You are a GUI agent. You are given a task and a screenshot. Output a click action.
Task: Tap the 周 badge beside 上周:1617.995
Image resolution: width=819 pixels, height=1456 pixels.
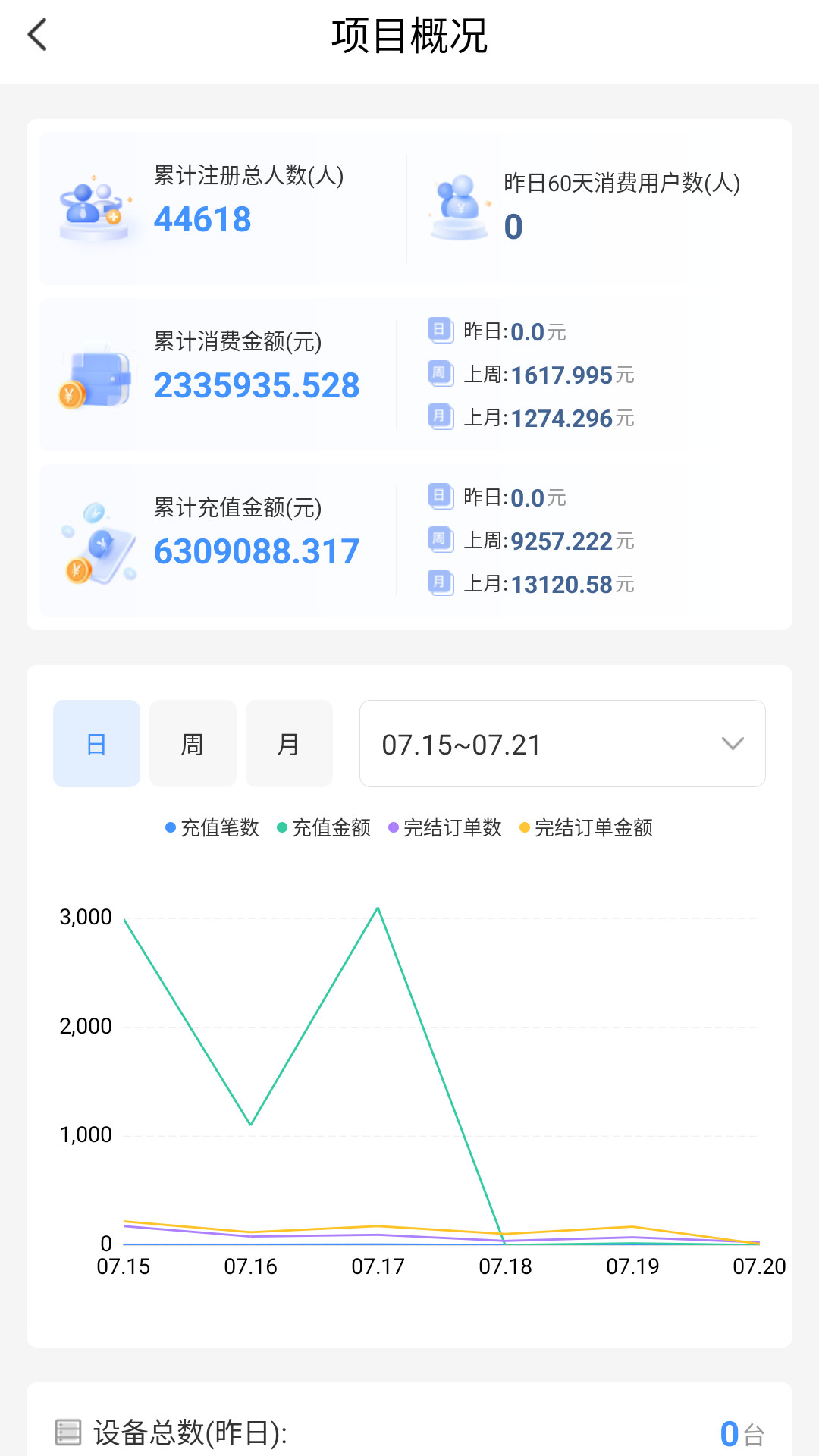[x=439, y=373]
